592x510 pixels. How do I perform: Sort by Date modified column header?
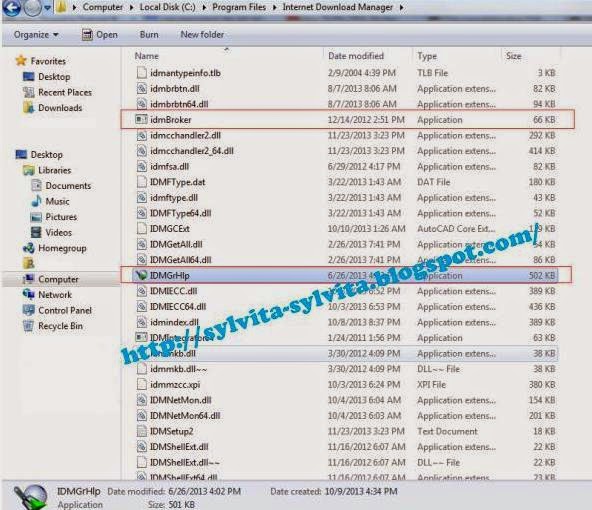pos(356,56)
